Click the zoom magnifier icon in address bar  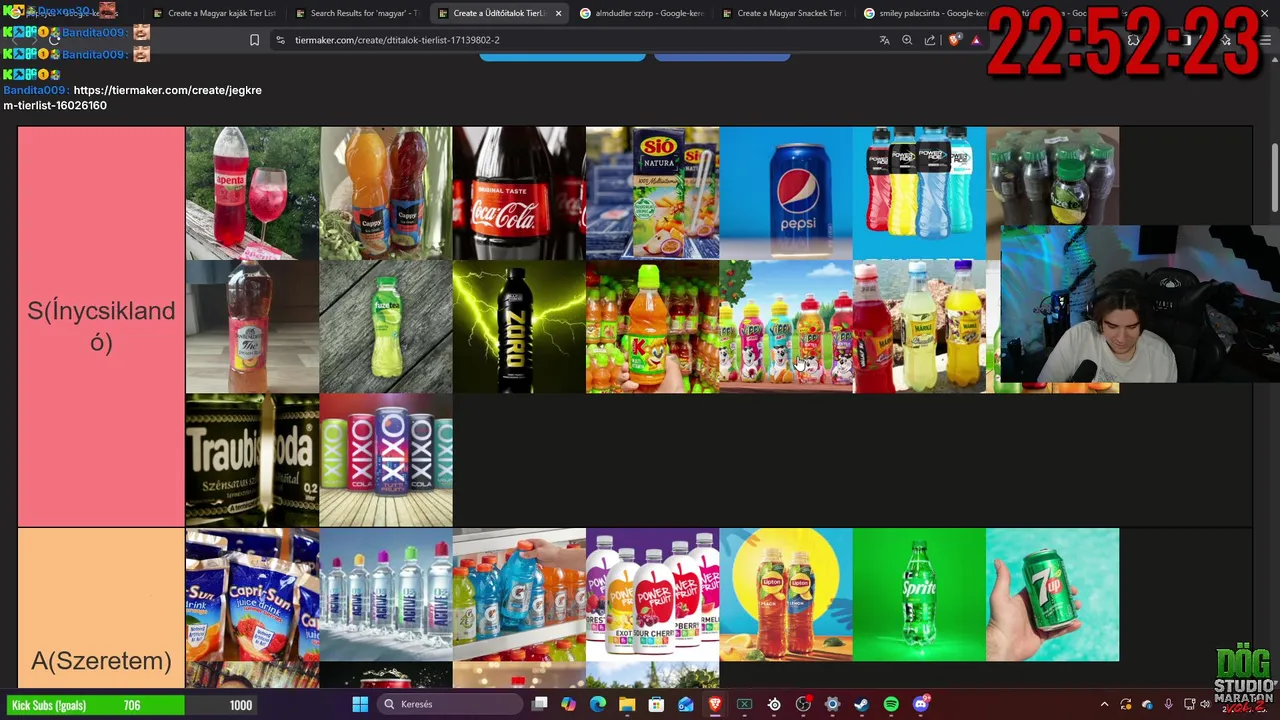point(907,40)
